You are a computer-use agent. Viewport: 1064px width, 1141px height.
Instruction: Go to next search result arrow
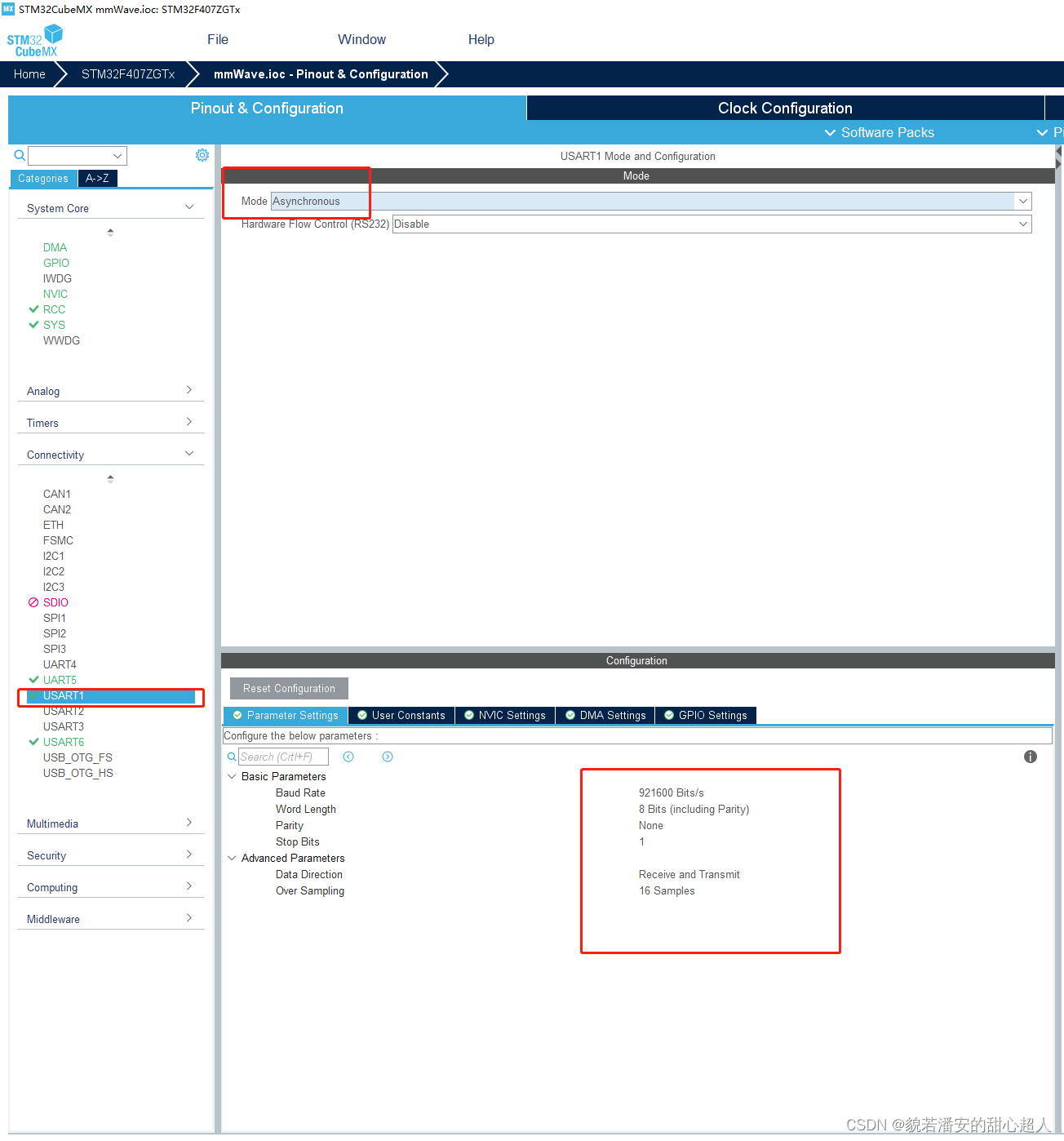click(x=388, y=757)
